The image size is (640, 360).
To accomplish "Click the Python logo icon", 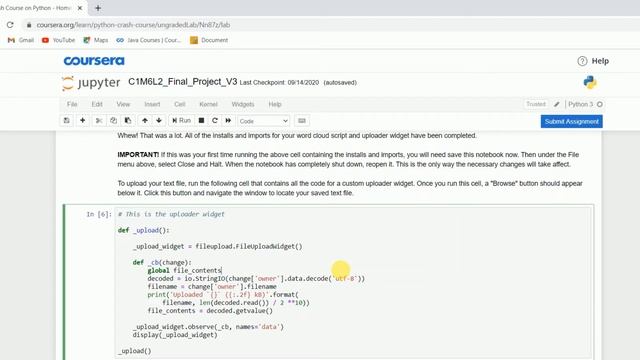I will tap(590, 82).
